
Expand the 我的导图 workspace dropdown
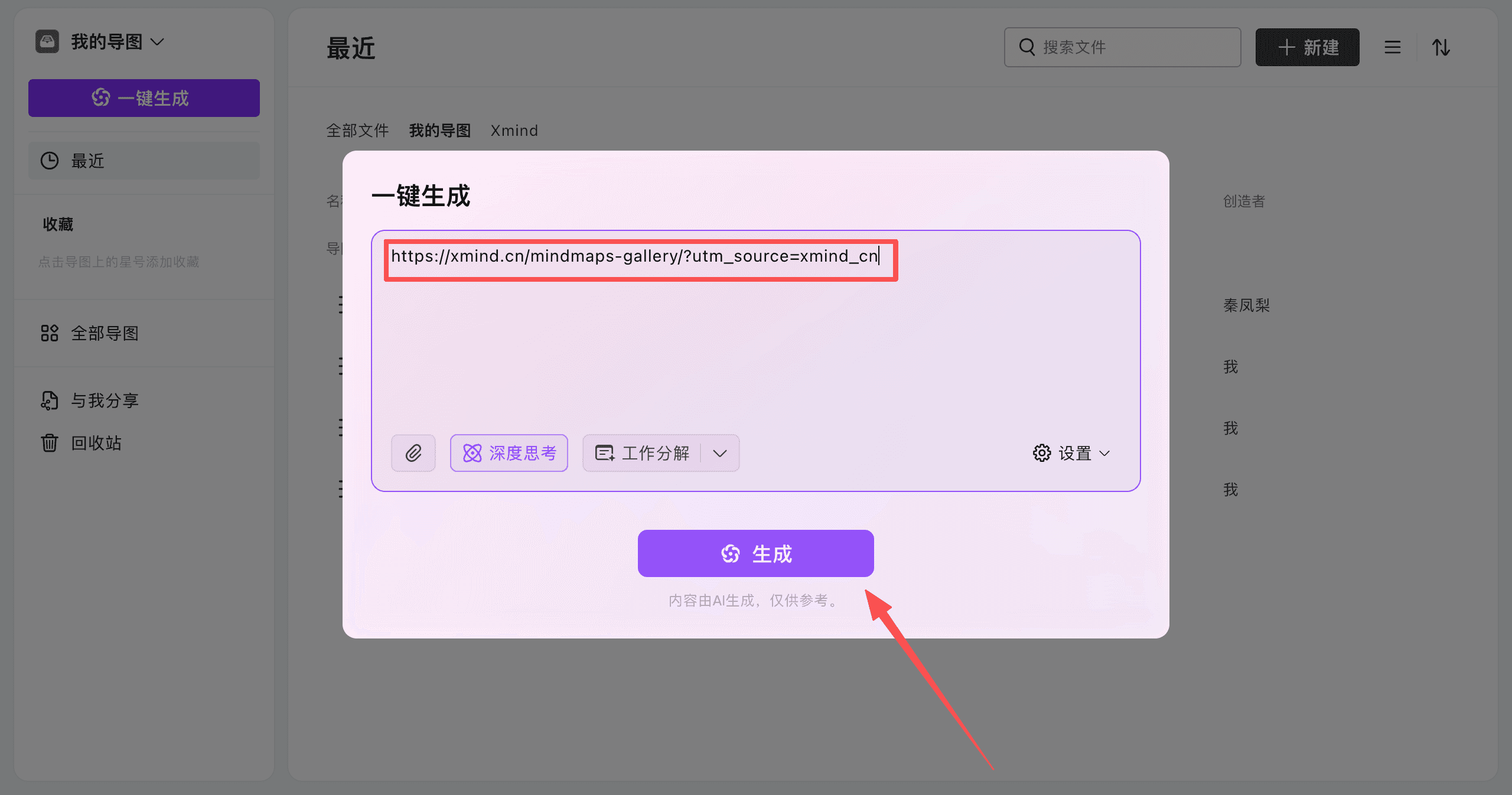pyautogui.click(x=157, y=41)
